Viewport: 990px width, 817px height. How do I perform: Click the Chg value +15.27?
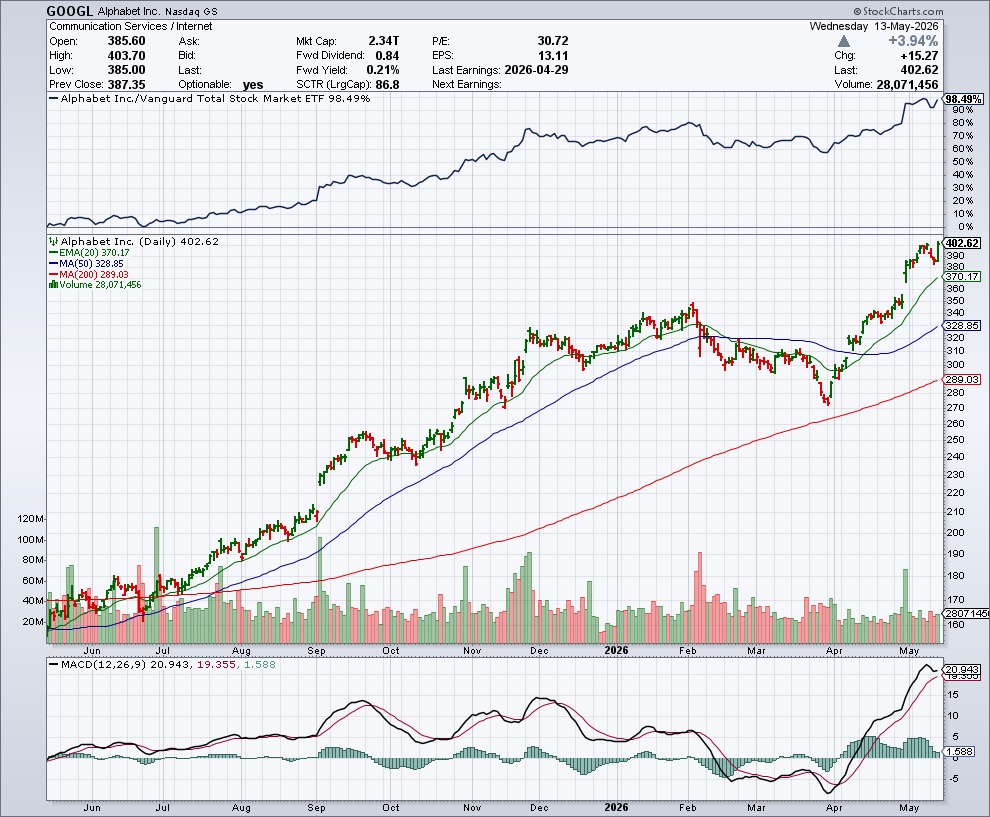pyautogui.click(x=919, y=56)
